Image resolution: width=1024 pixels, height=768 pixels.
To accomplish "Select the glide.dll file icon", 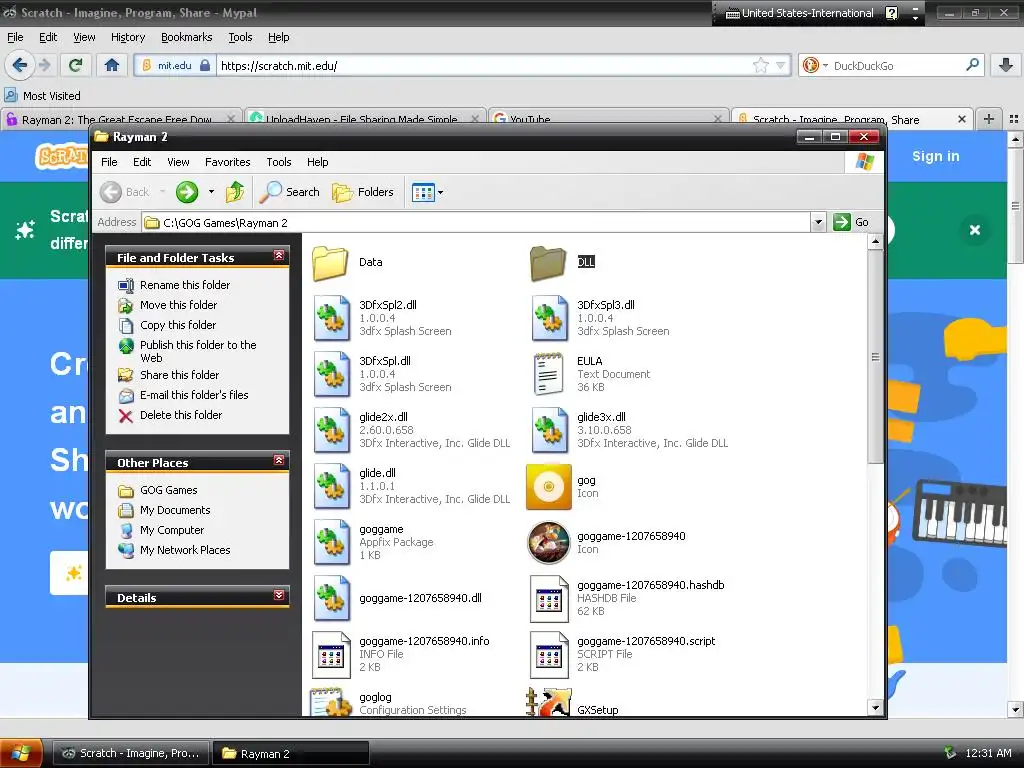I will [x=331, y=487].
